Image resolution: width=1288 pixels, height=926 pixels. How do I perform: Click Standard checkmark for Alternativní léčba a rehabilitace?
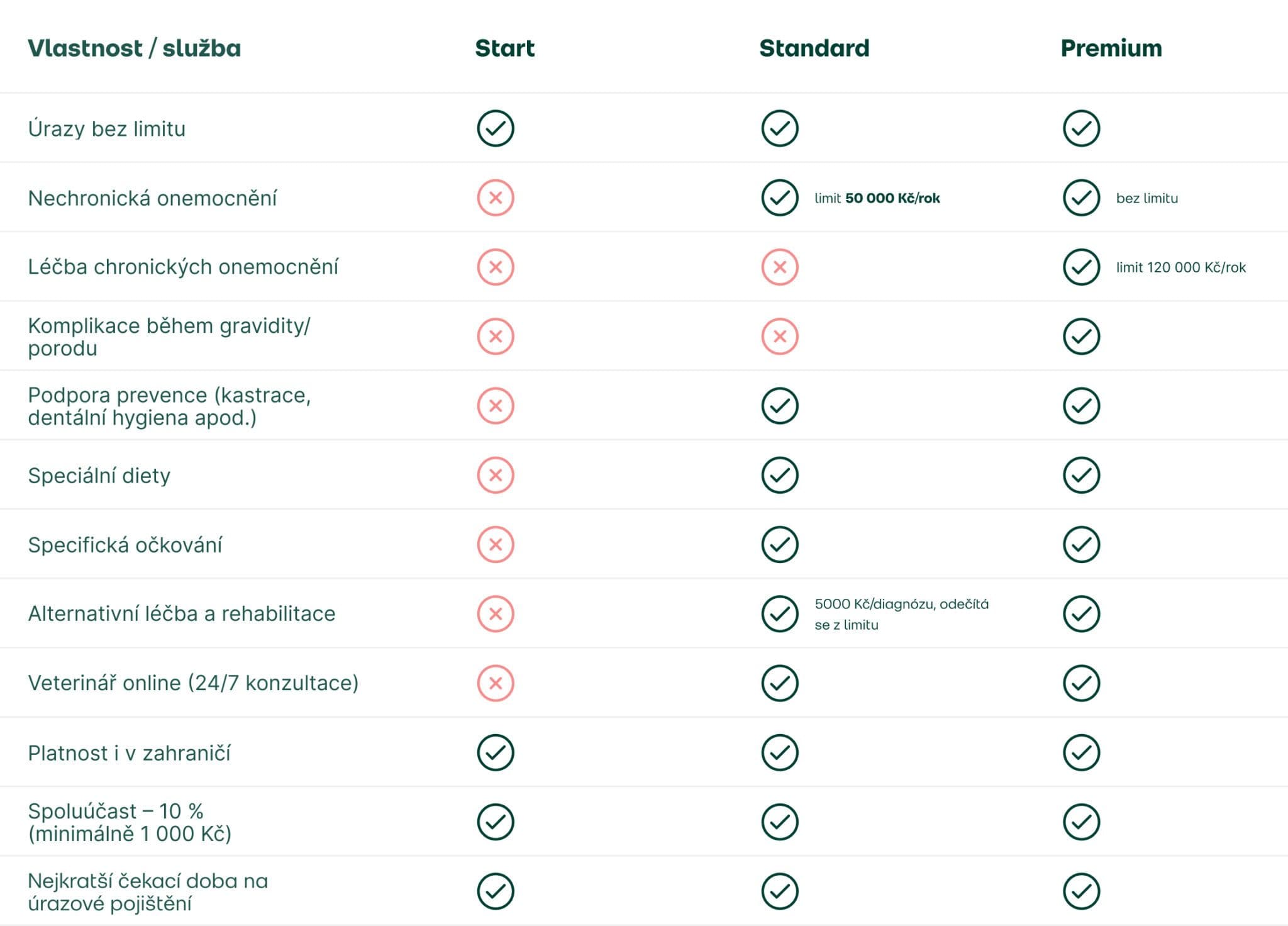click(x=780, y=613)
